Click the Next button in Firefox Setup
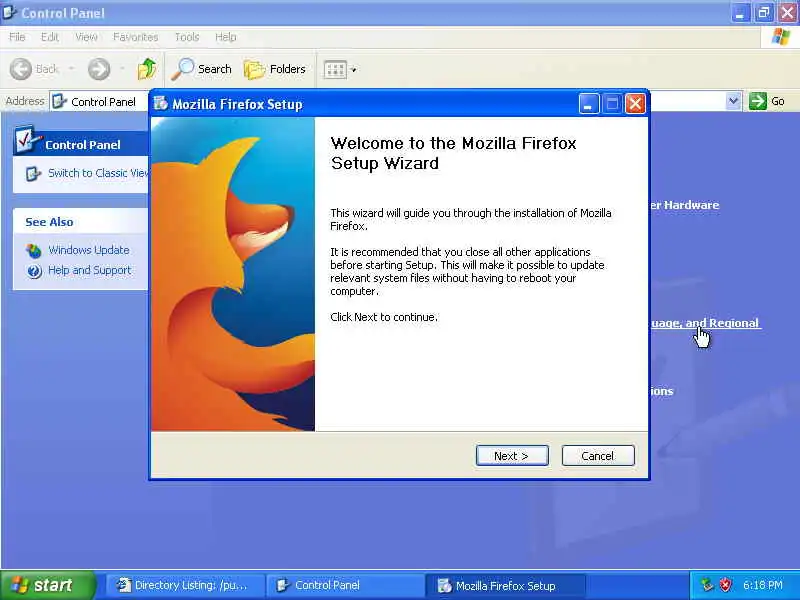The image size is (800, 600). (512, 456)
